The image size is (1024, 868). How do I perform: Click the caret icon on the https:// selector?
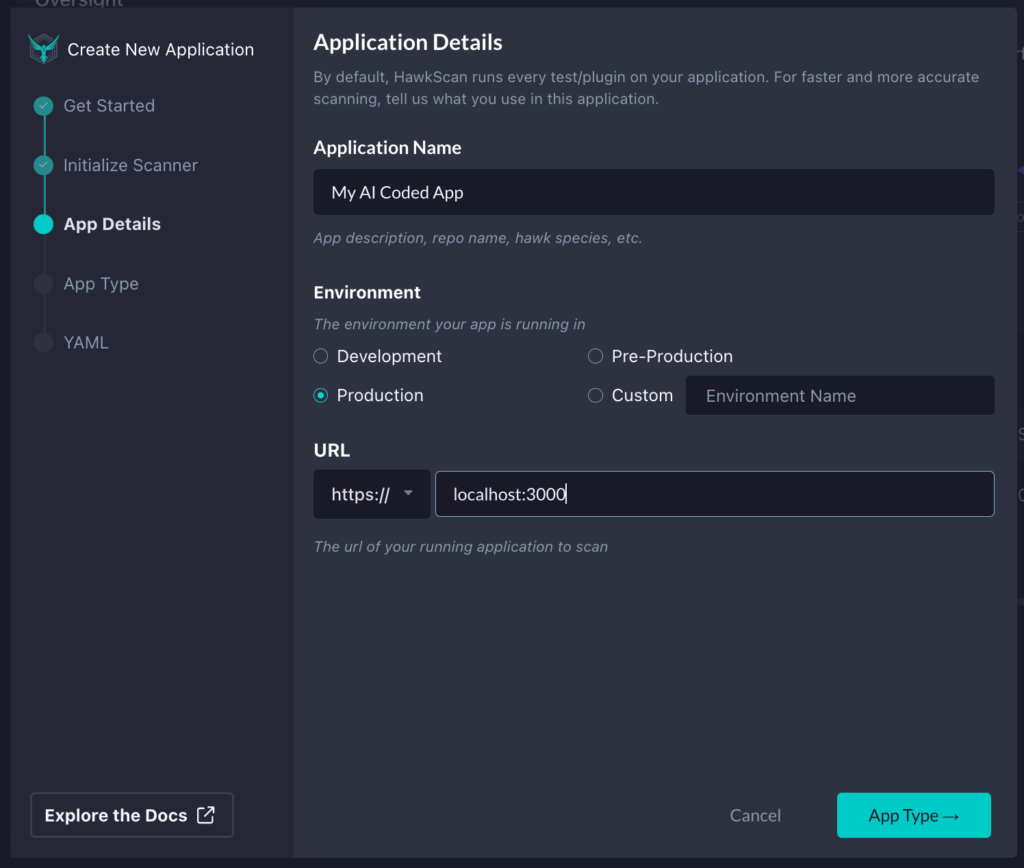click(408, 493)
